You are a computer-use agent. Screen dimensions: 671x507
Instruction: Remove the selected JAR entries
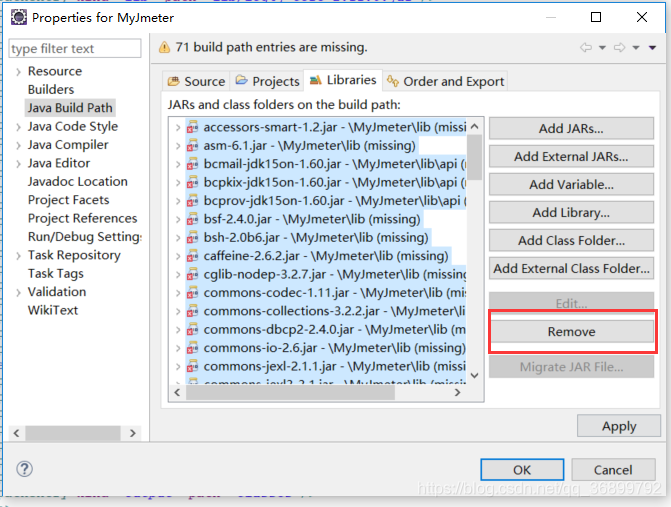571,332
